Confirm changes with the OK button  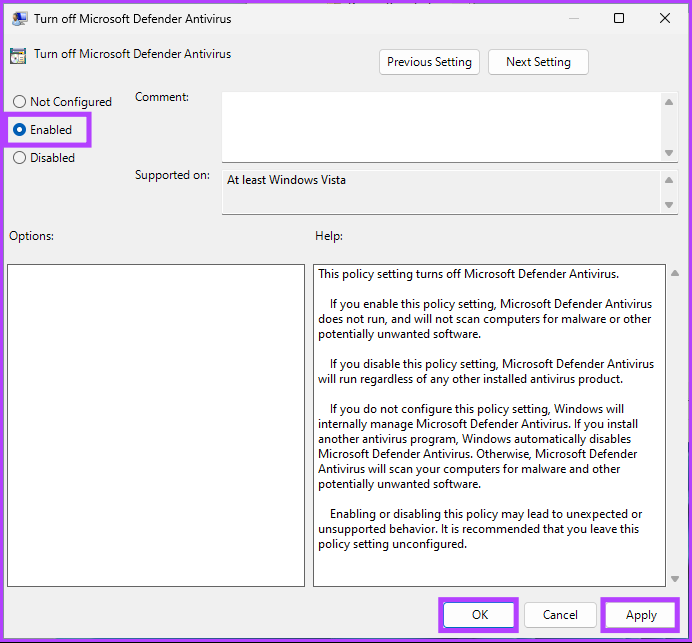(x=479, y=615)
